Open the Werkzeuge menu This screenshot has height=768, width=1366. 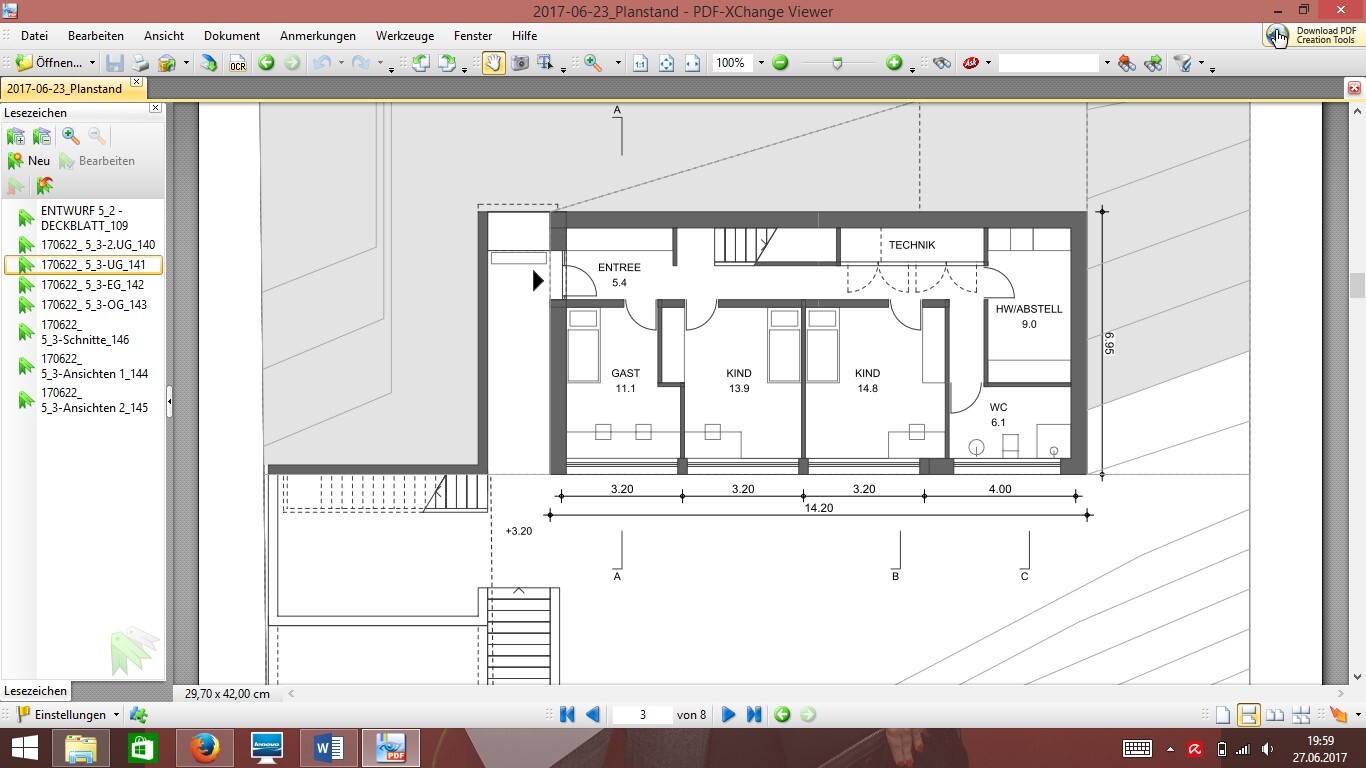coord(404,36)
